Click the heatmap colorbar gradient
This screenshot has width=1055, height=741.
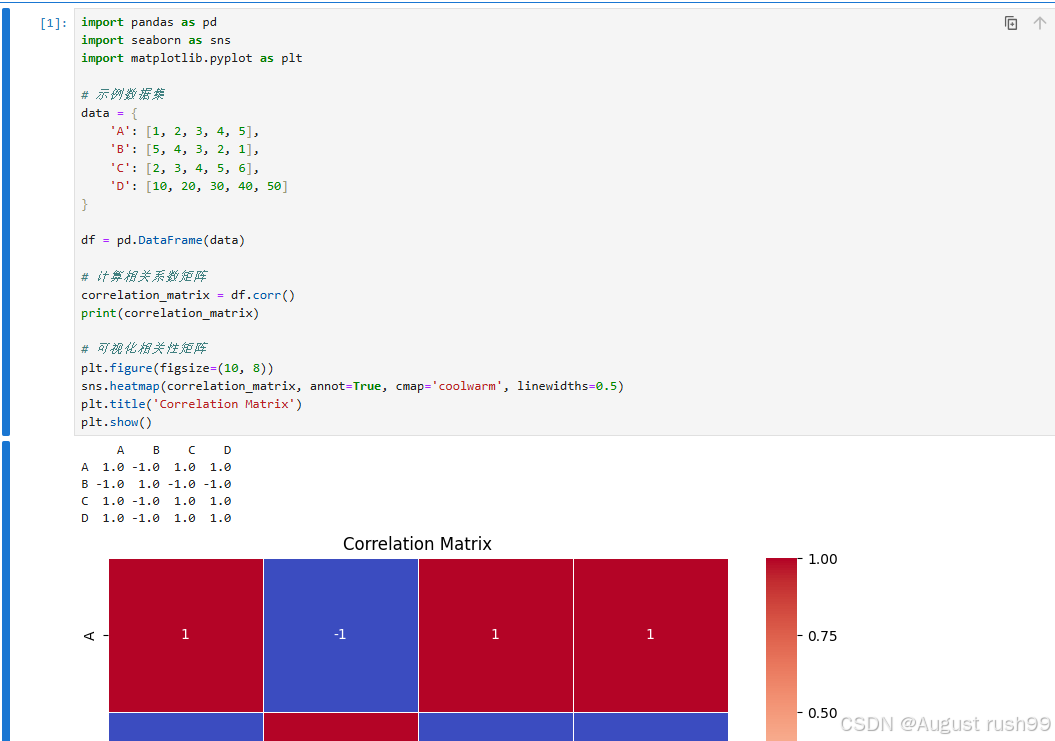coord(781,649)
